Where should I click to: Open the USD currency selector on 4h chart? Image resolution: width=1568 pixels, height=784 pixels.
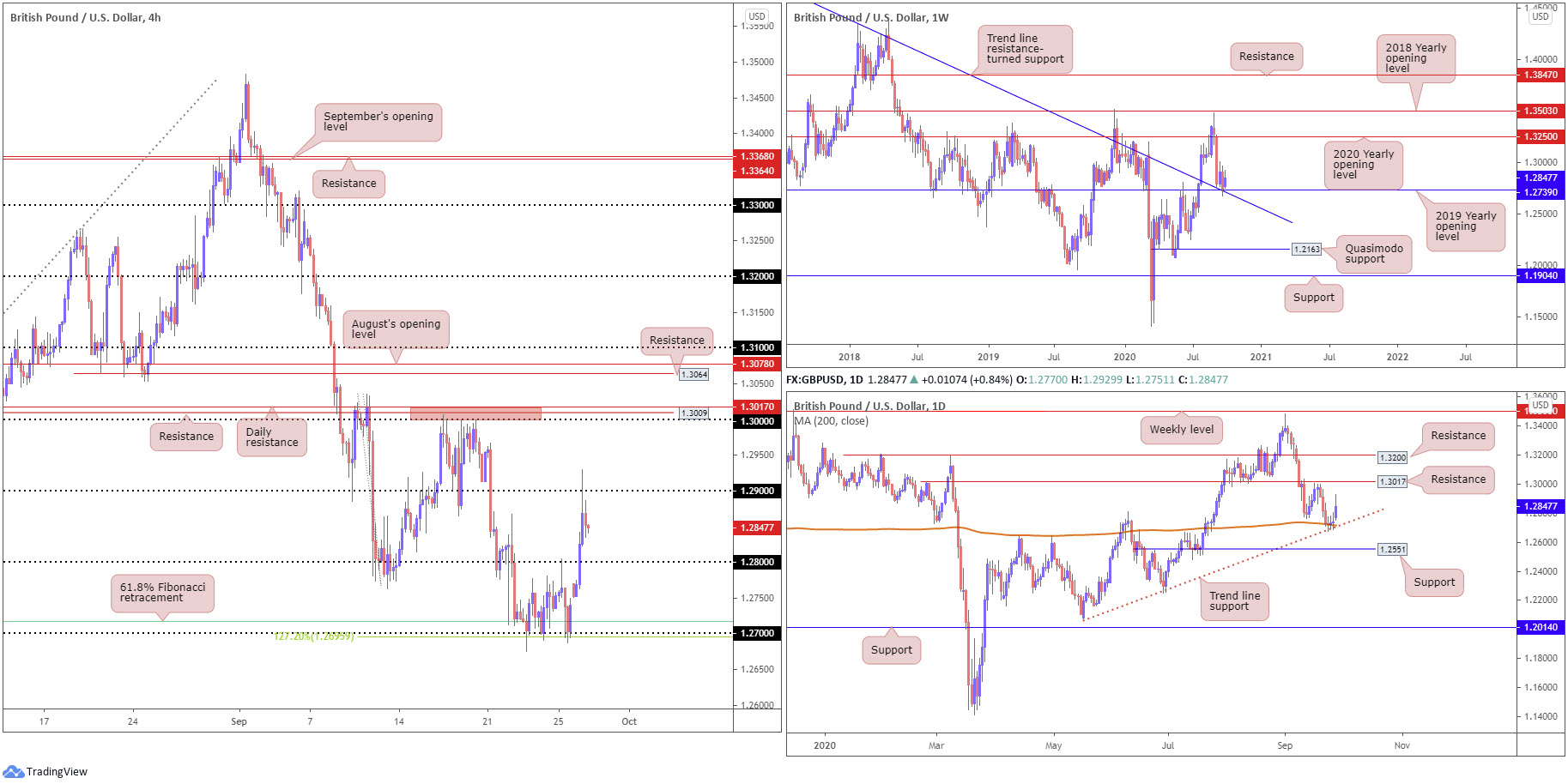pyautogui.click(x=756, y=16)
